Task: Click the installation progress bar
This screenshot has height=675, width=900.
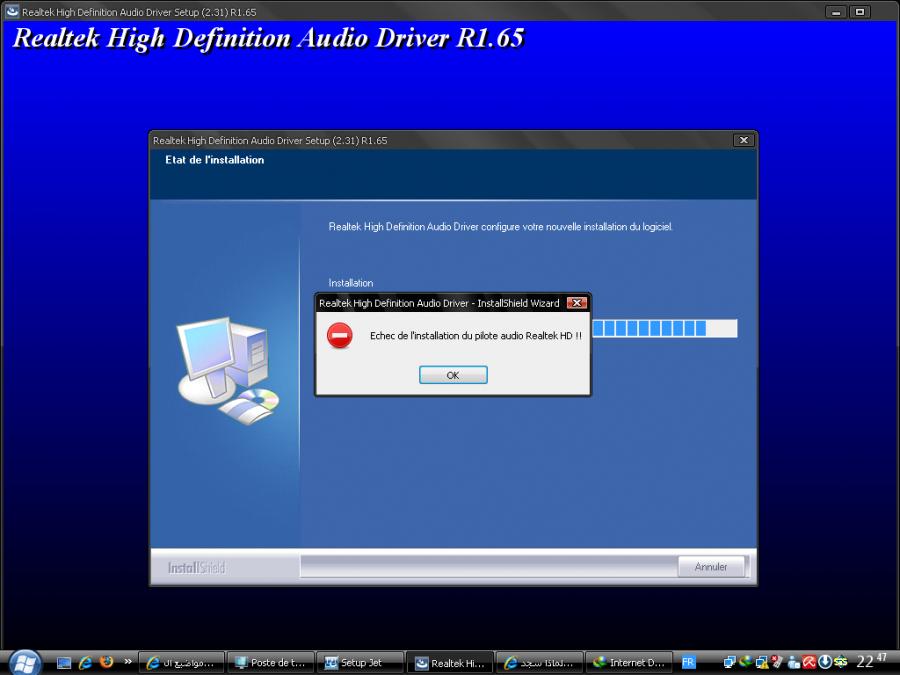Action: tap(664, 329)
